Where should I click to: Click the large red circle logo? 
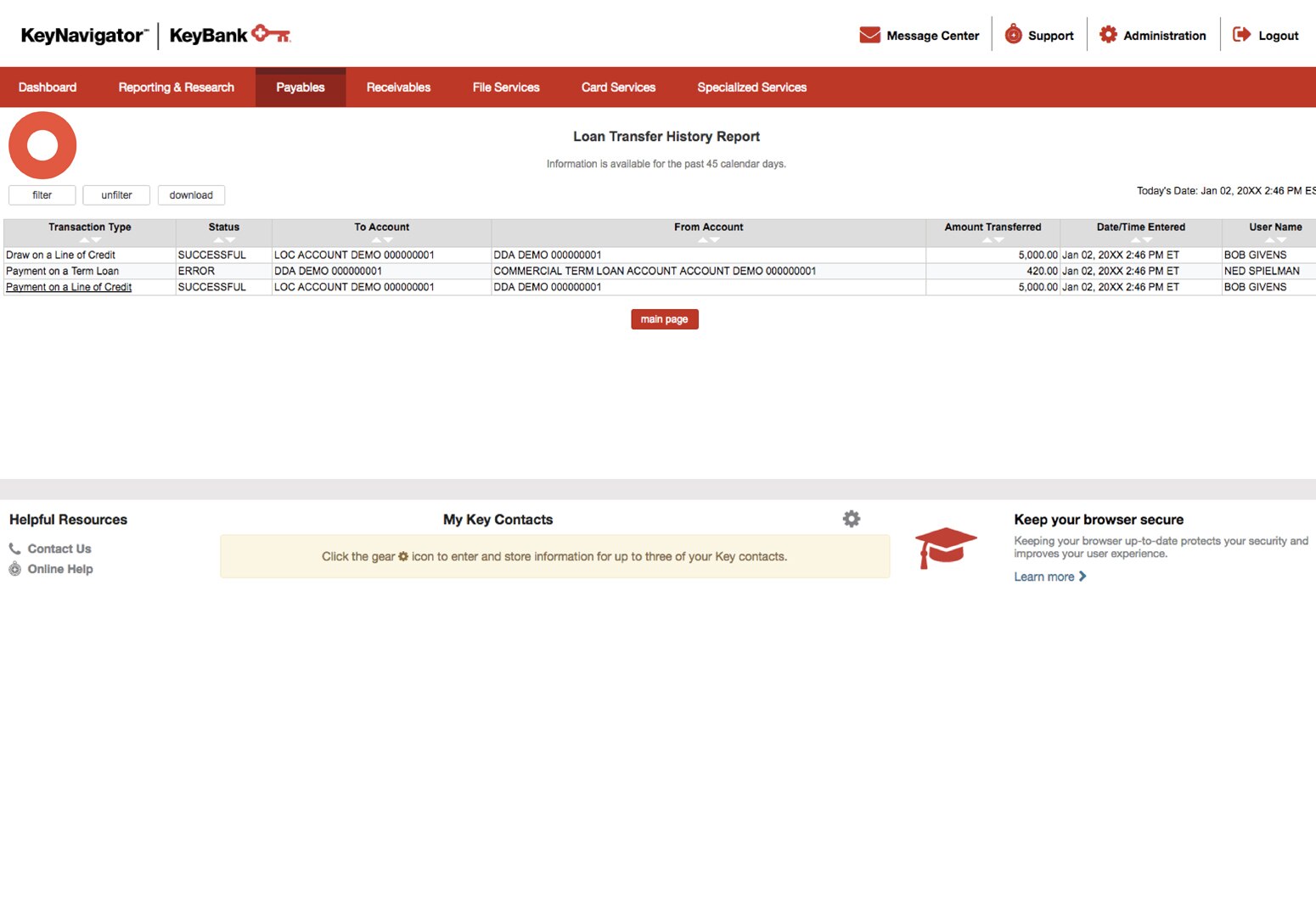click(42, 145)
